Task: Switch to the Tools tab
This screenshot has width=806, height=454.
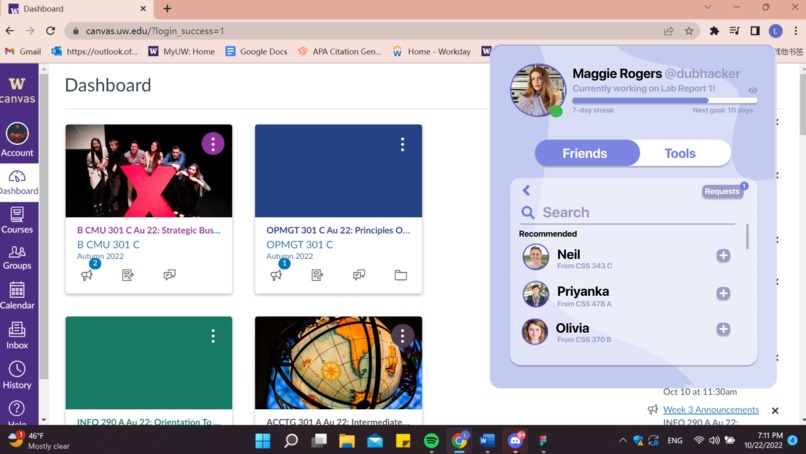Action: [680, 153]
